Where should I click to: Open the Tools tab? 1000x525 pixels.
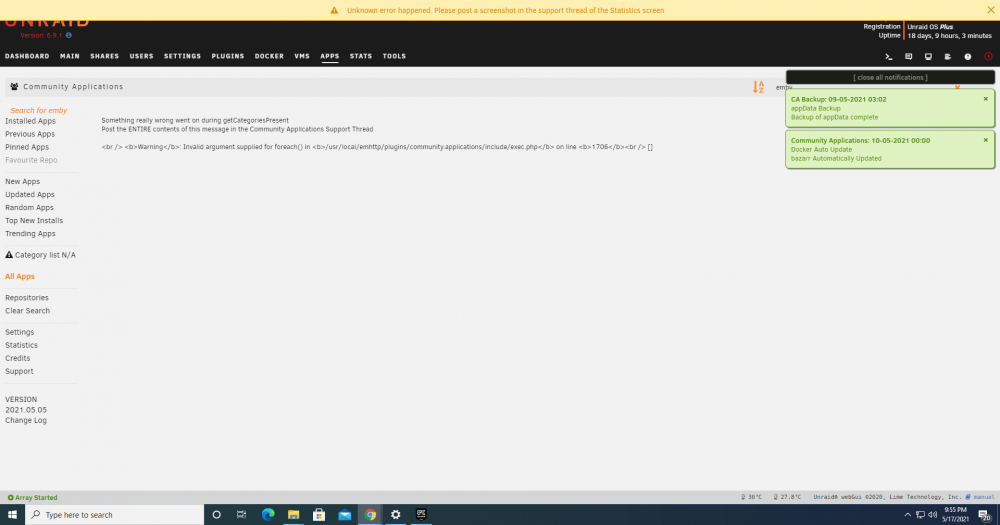point(394,56)
